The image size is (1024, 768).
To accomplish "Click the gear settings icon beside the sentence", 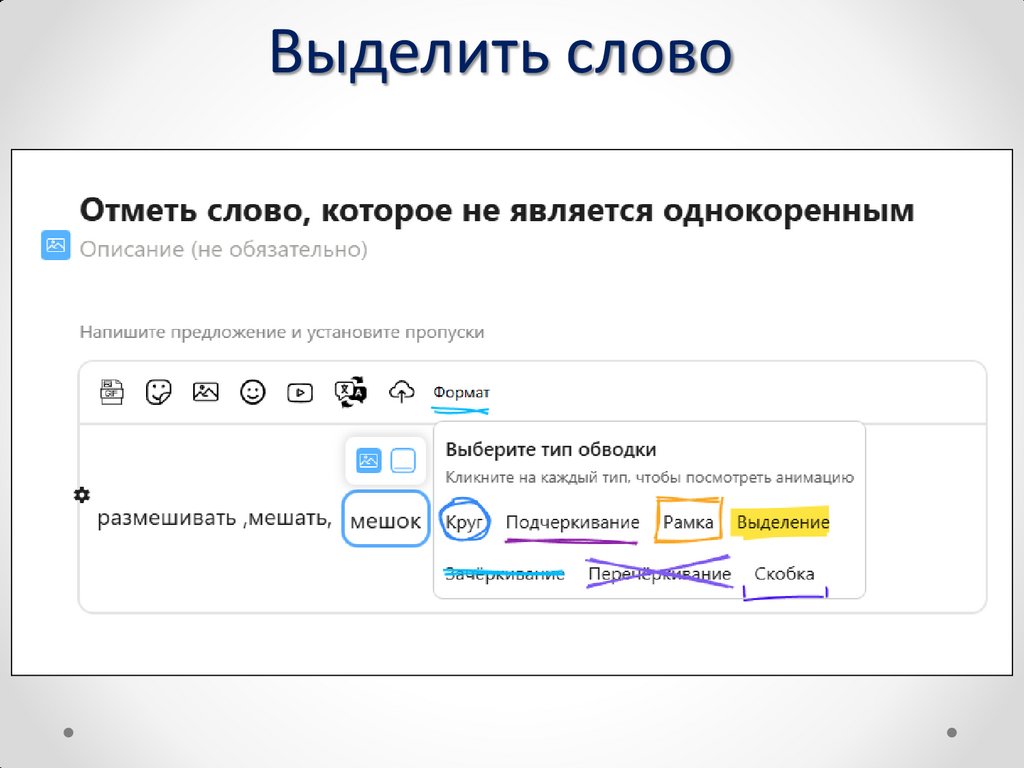I will tap(82, 495).
